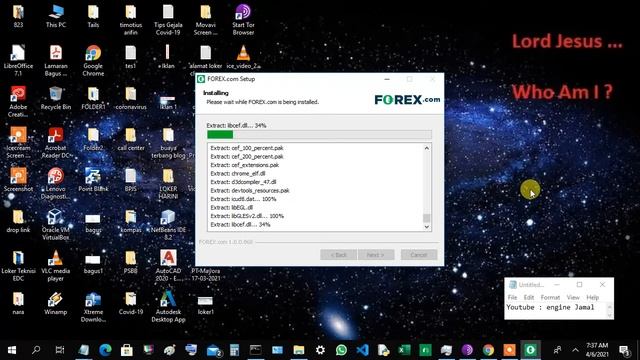Image resolution: width=640 pixels, height=360 pixels.
Task: Show hidden system tray icons
Action: click(575, 350)
